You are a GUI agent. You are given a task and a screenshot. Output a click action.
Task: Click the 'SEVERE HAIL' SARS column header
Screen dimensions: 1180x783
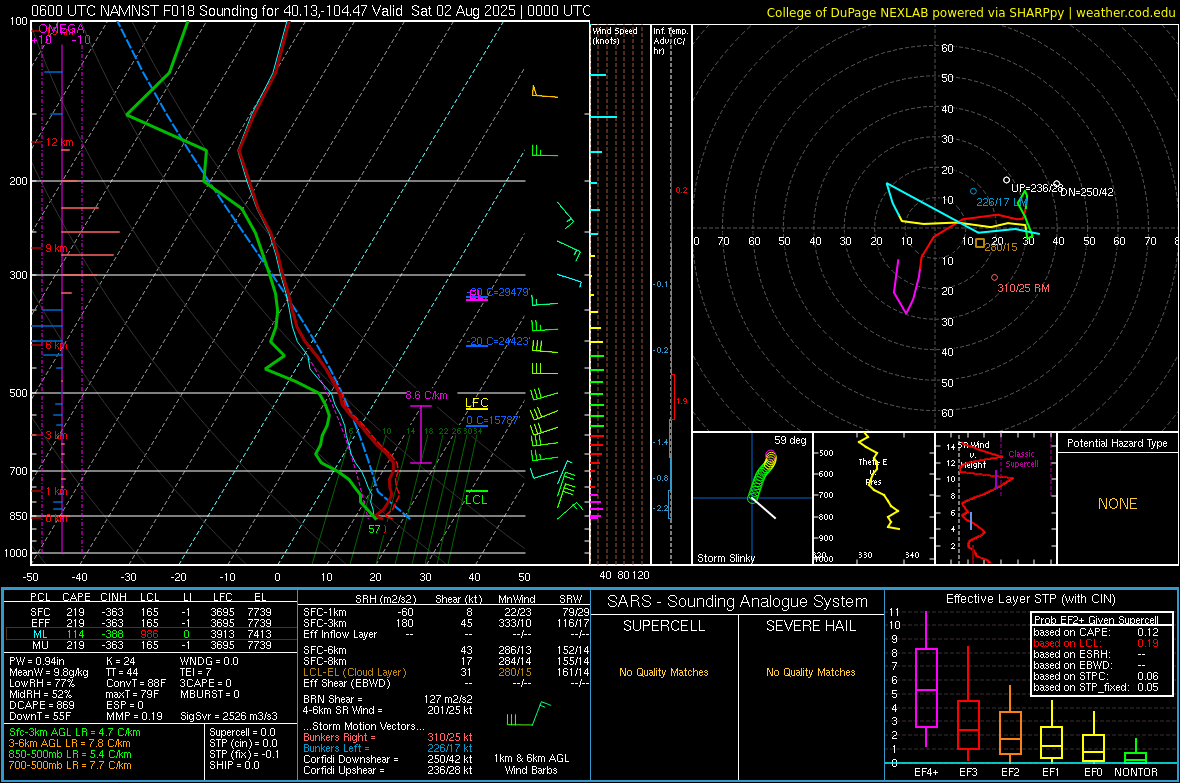810,626
